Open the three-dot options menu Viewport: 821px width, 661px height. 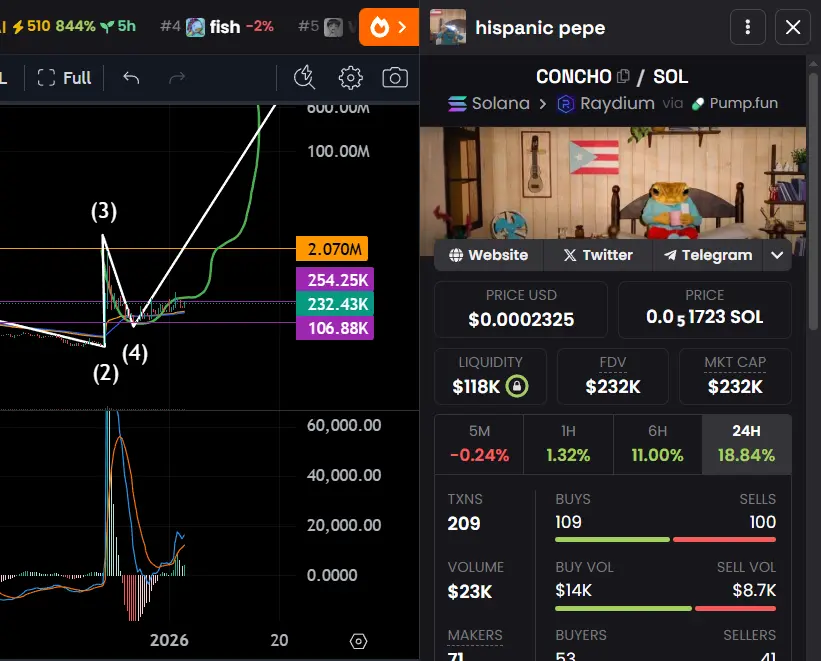[x=748, y=27]
